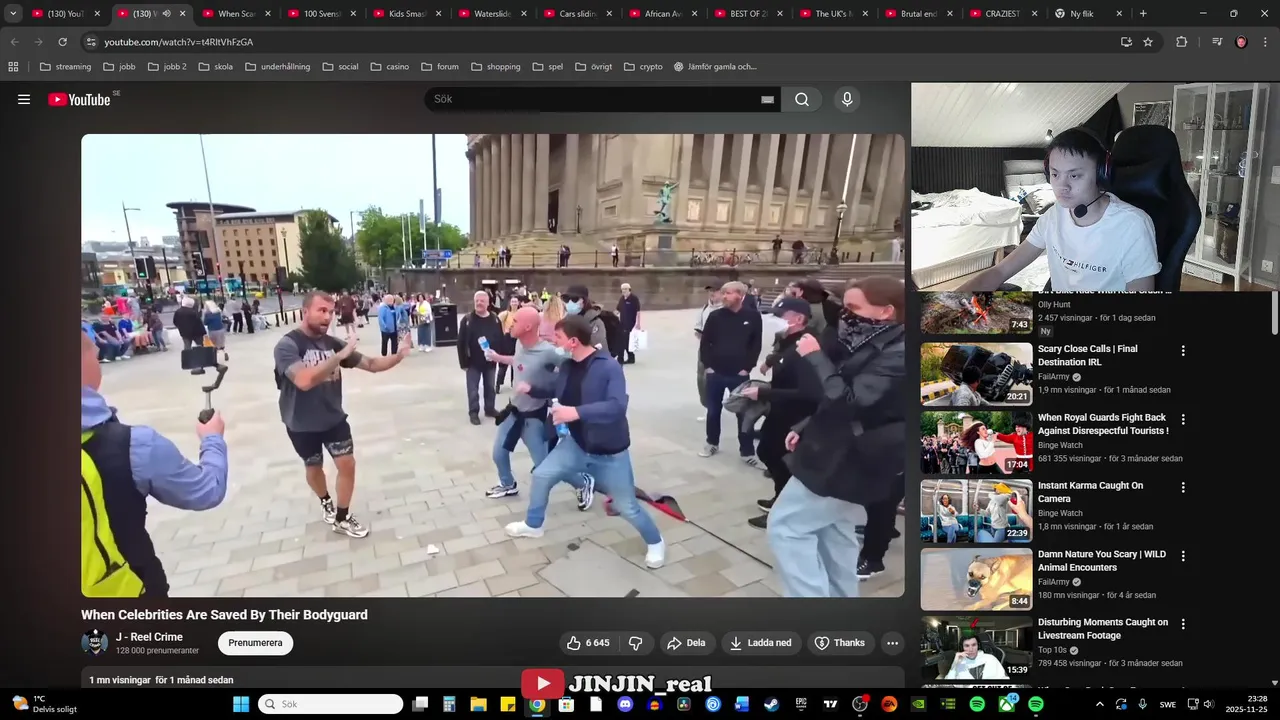Screen dimensions: 1280x720
Task: Go to YouTube home via the logo
Action: pos(80,99)
